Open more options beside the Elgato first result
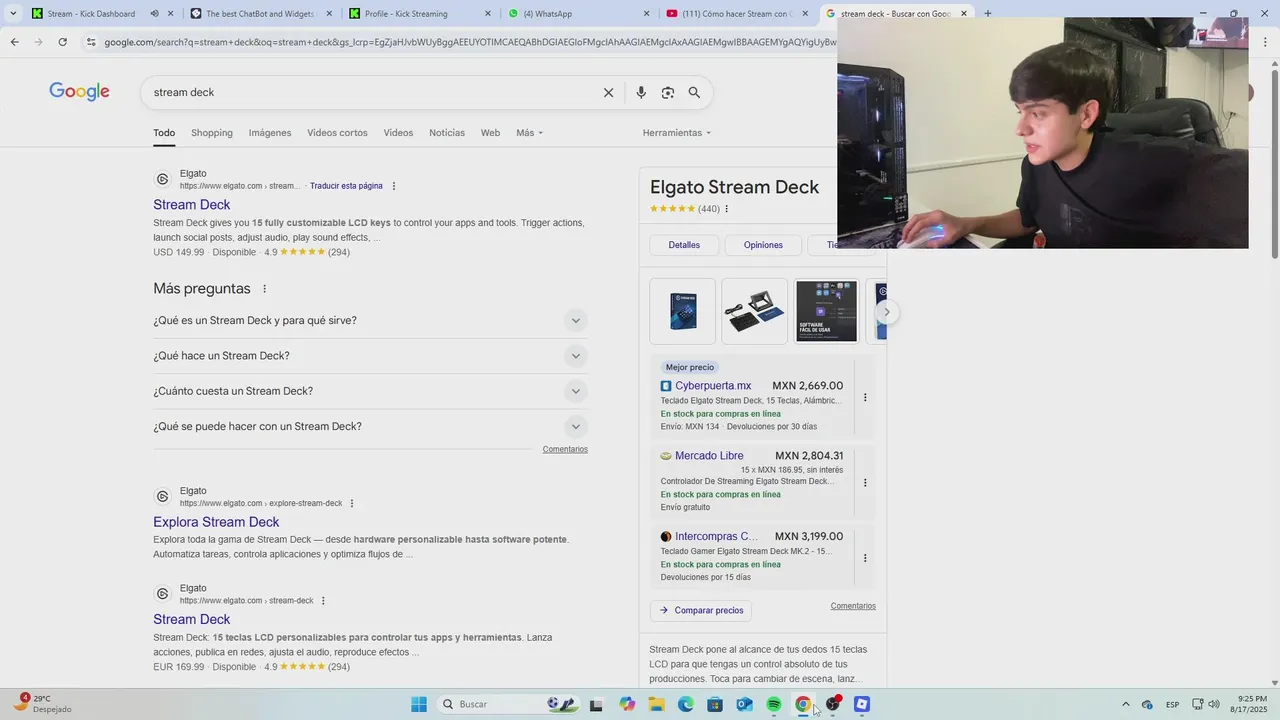This screenshot has width=1280, height=720. (394, 186)
